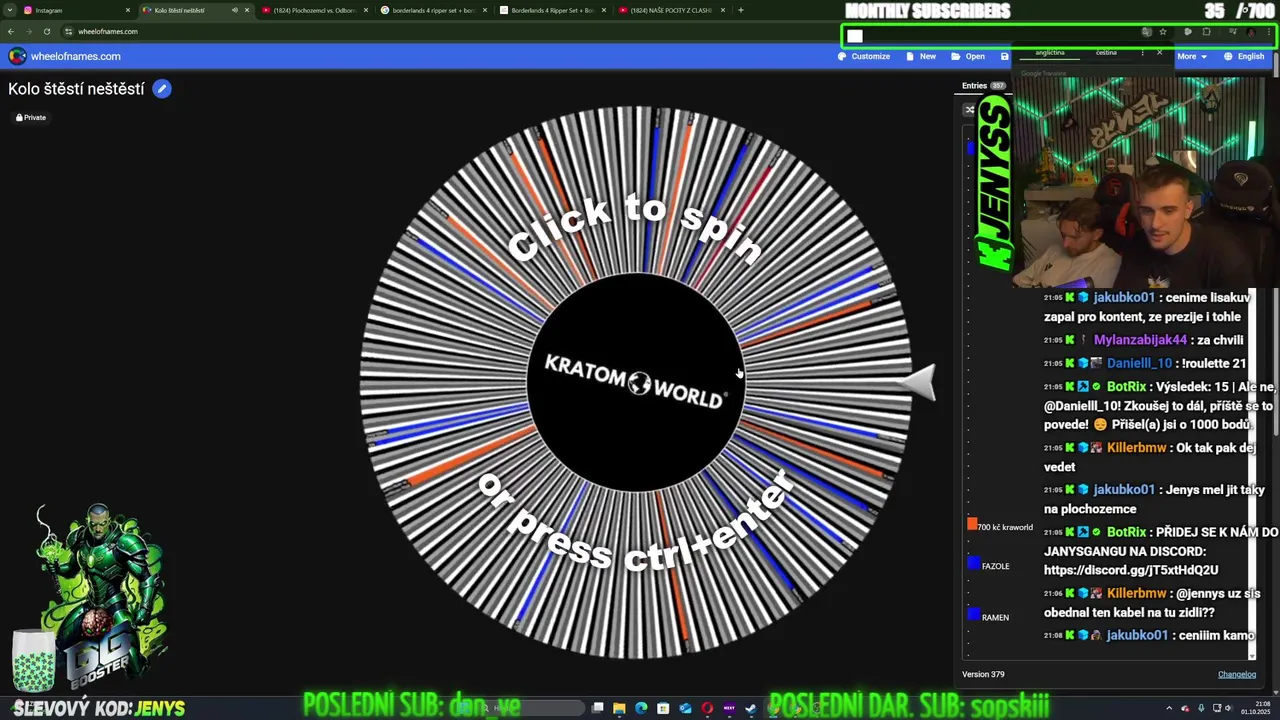
Task: Select the FAZOLE entry text
Action: coord(995,566)
